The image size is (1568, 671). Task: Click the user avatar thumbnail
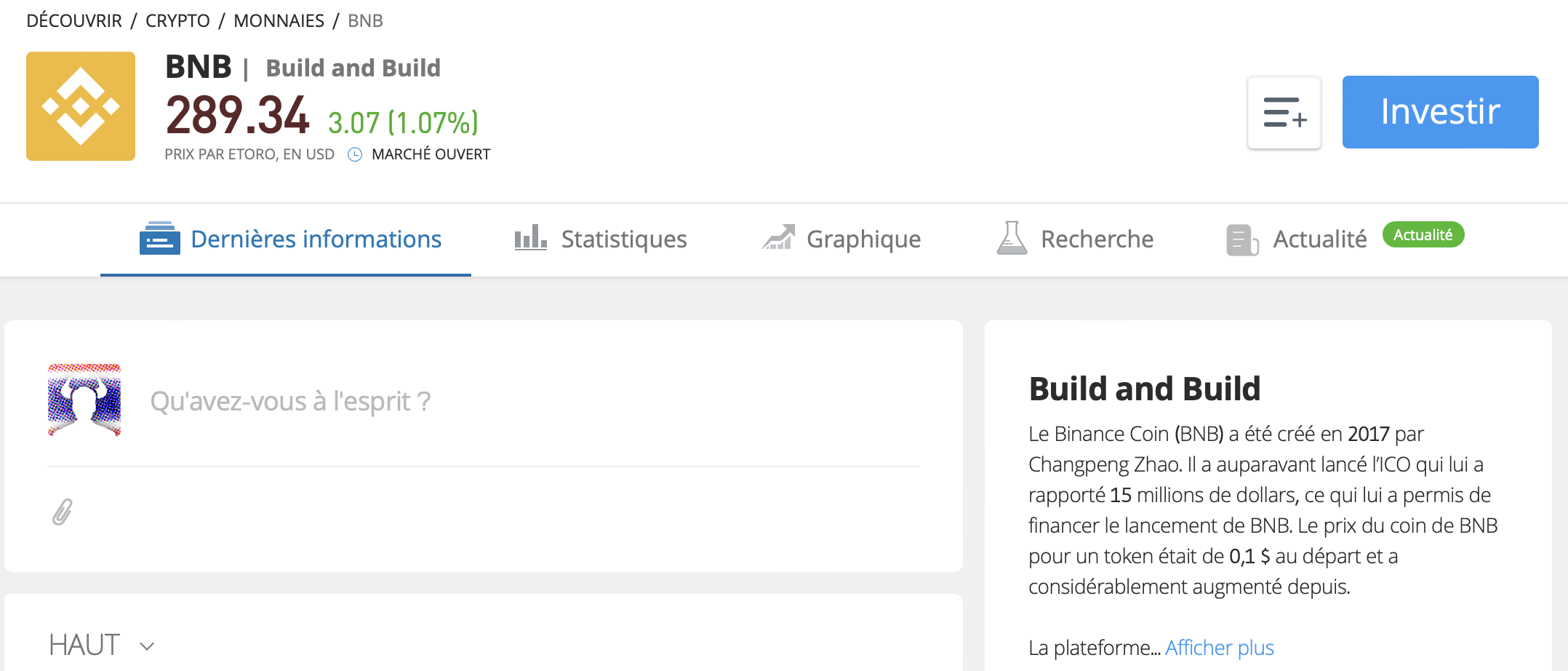click(84, 400)
